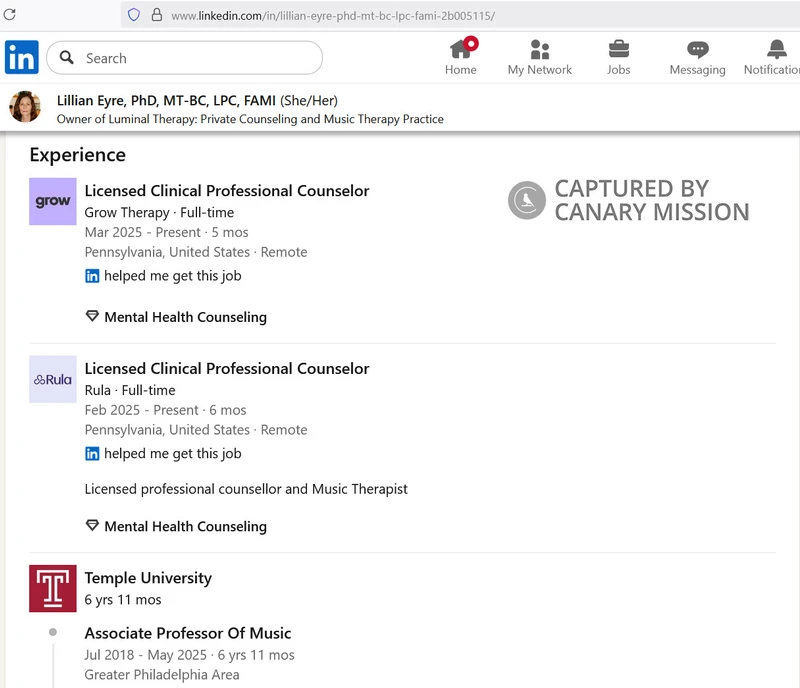Open My Network in navigation
Viewport: 800px width, 688px height.
(540, 58)
